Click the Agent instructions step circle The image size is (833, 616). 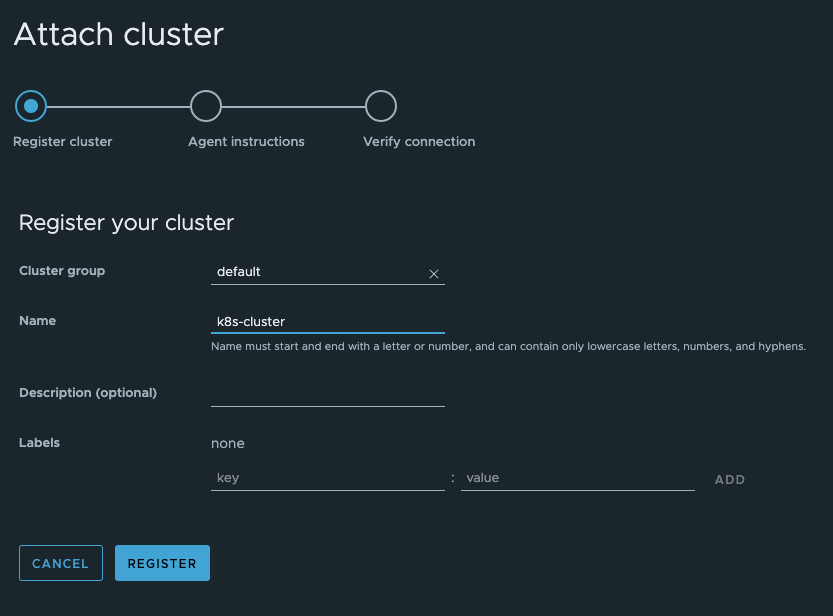pos(205,105)
